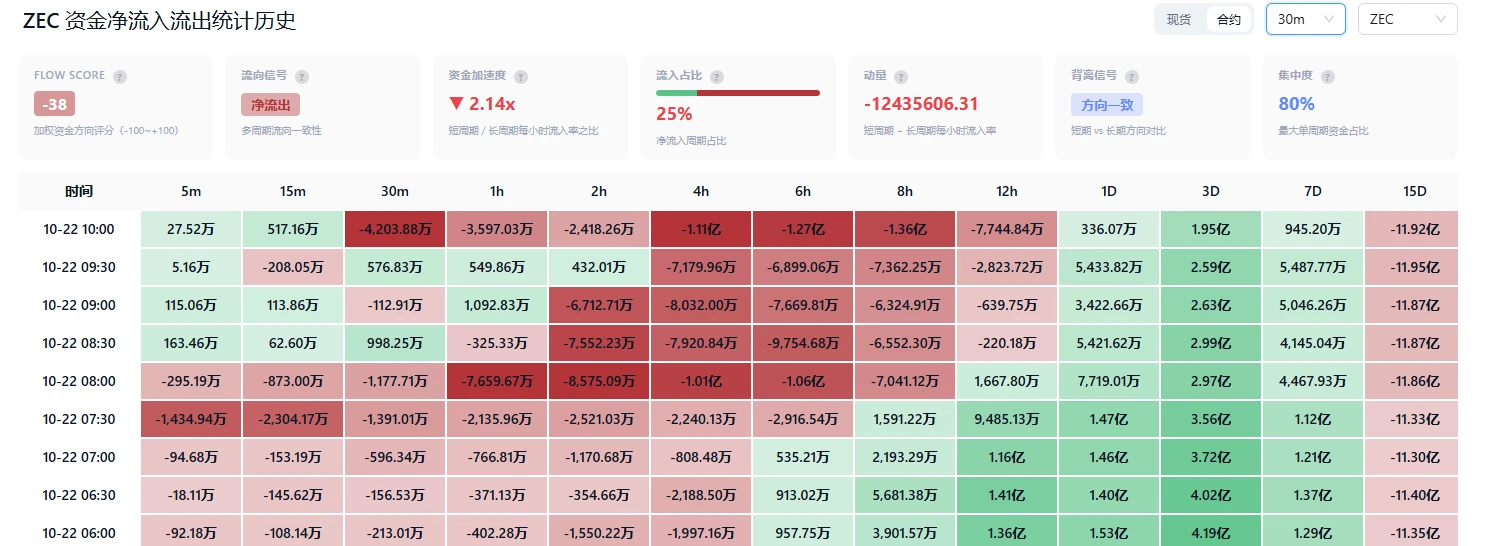This screenshot has width=1495, height=546.
Task: Click the -4,203.88万 cell
Action: 395,229
